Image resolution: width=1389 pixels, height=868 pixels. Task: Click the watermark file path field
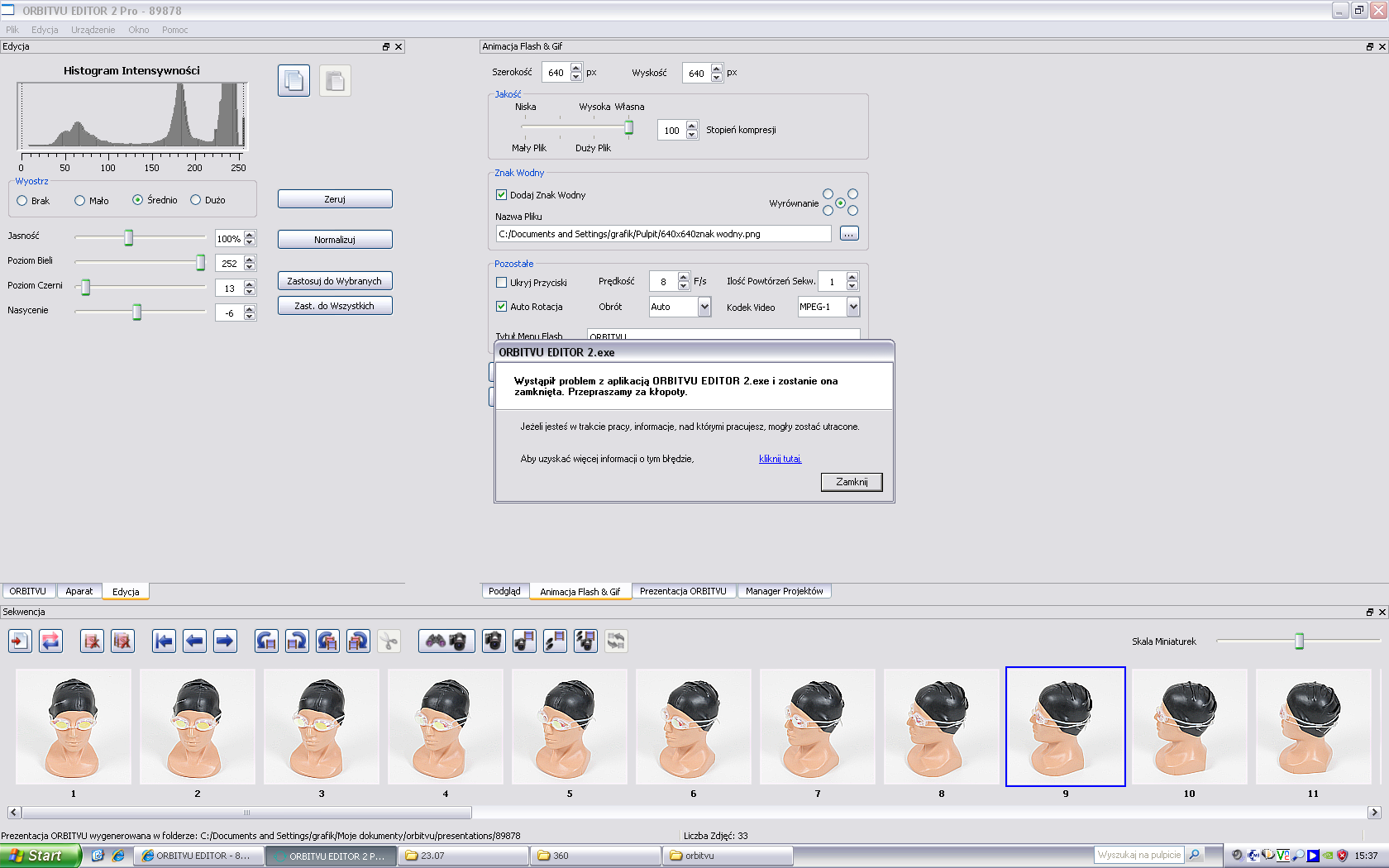(663, 234)
